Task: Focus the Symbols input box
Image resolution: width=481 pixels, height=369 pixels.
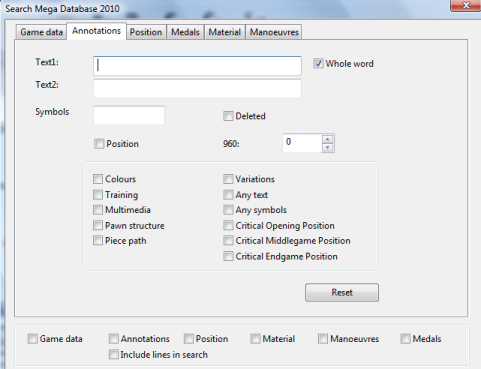Action: pyautogui.click(x=129, y=115)
